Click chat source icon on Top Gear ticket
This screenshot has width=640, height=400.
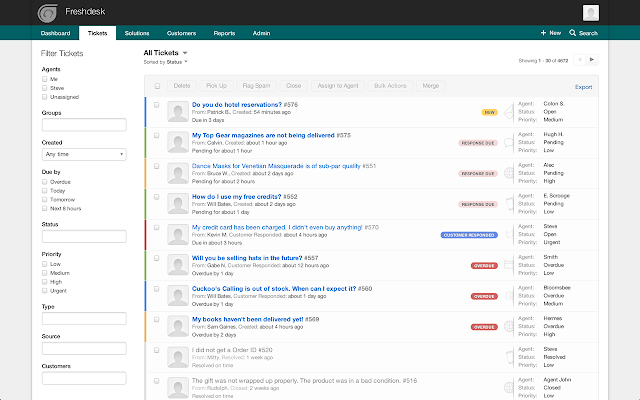tap(509, 142)
